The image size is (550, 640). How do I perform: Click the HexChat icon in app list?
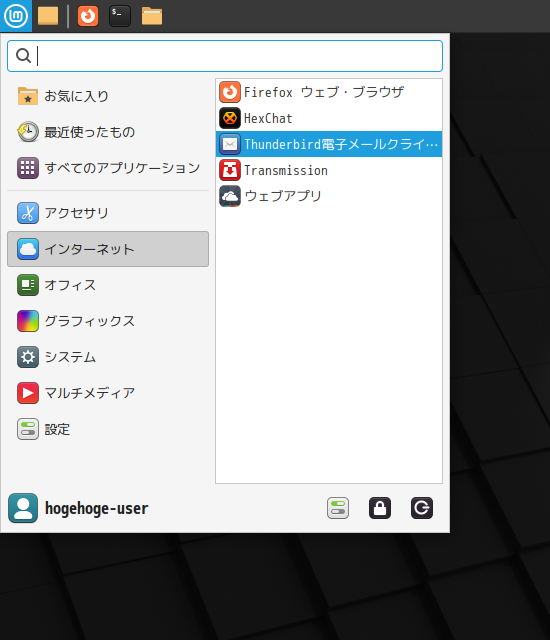[230, 118]
